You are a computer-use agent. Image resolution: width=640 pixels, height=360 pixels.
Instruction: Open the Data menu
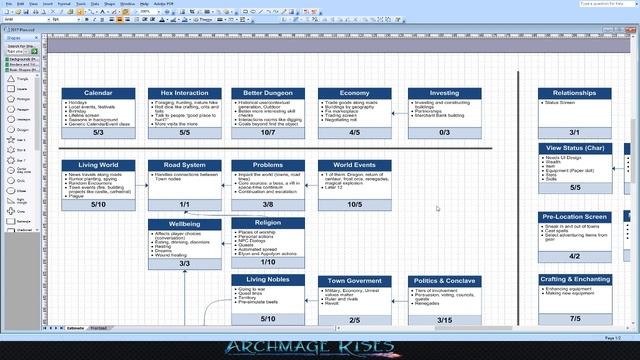click(95, 4)
